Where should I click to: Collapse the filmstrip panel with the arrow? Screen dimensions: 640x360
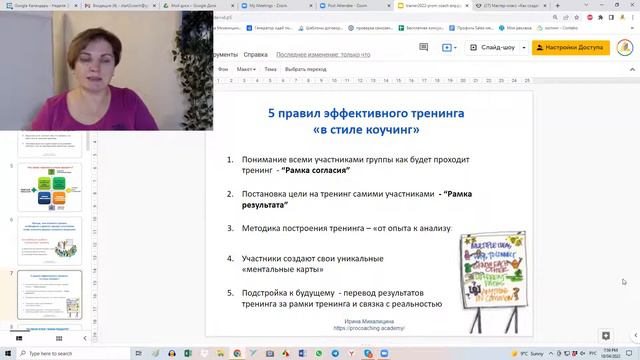tap(85, 338)
